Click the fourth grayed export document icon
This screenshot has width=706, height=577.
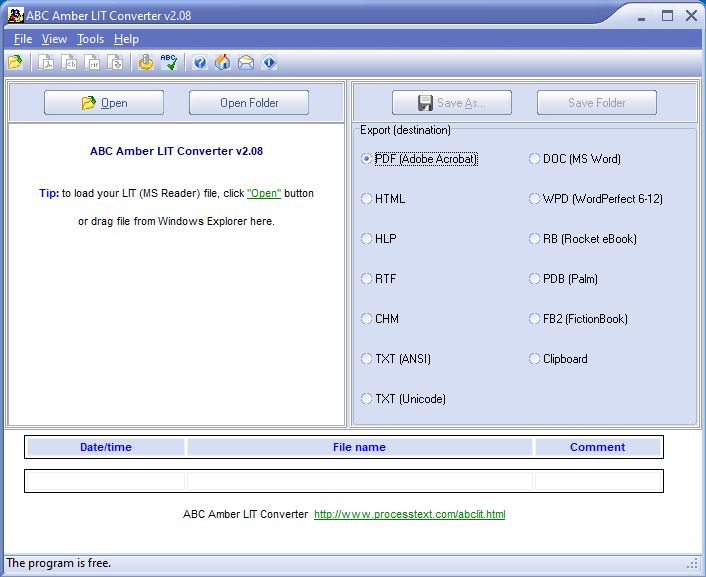click(115, 62)
